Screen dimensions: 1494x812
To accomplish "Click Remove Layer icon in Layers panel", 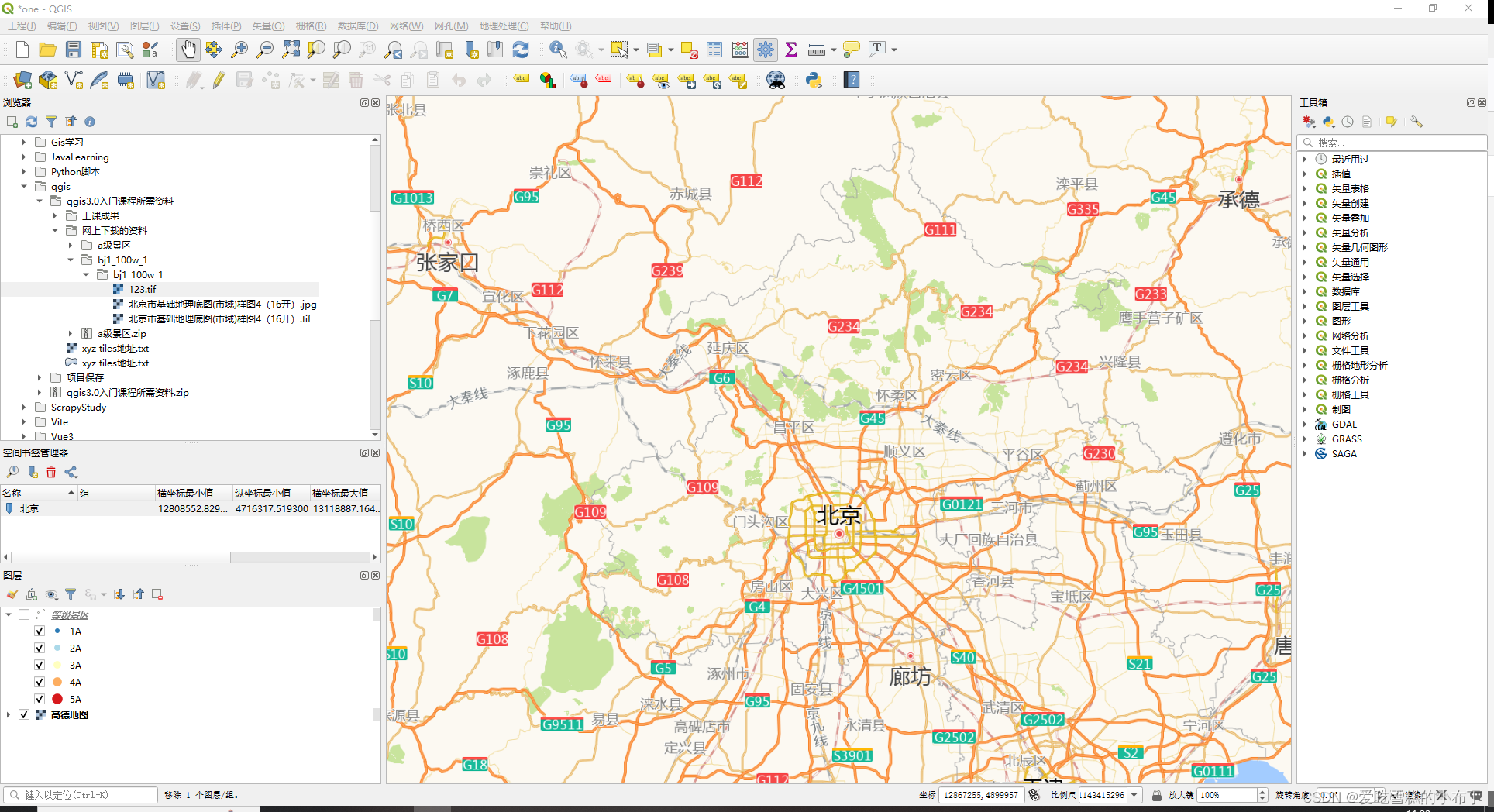I will point(157,594).
